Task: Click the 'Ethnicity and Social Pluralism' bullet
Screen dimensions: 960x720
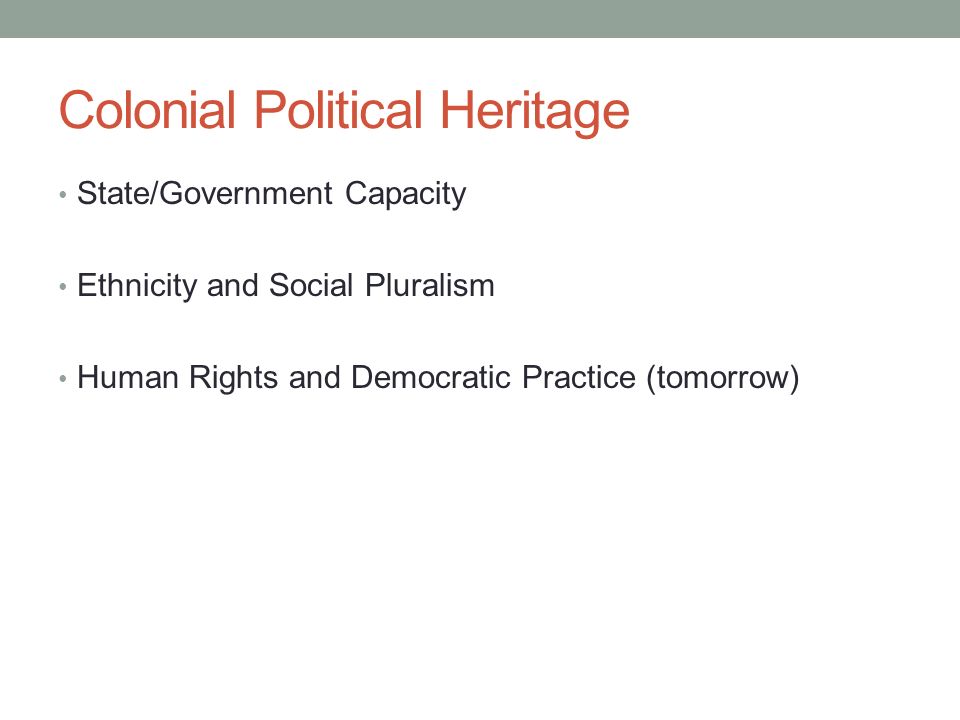Action: click(285, 286)
